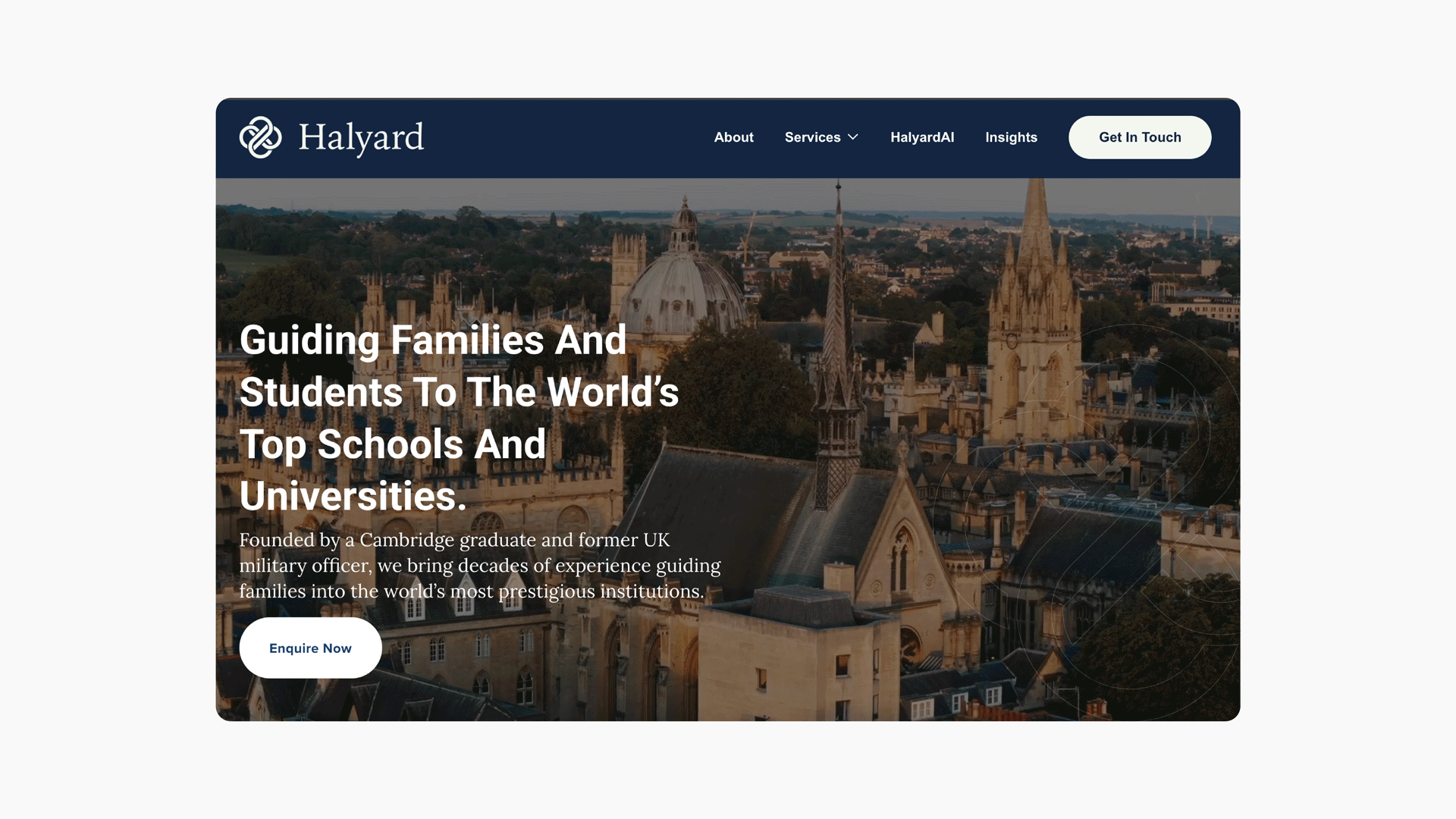This screenshot has width=1456, height=819.
Task: Open the Insights section
Action: [1011, 137]
